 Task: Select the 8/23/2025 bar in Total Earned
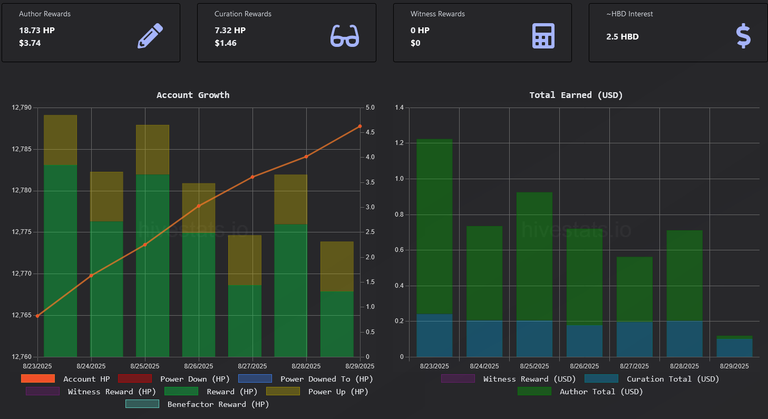tap(434, 248)
